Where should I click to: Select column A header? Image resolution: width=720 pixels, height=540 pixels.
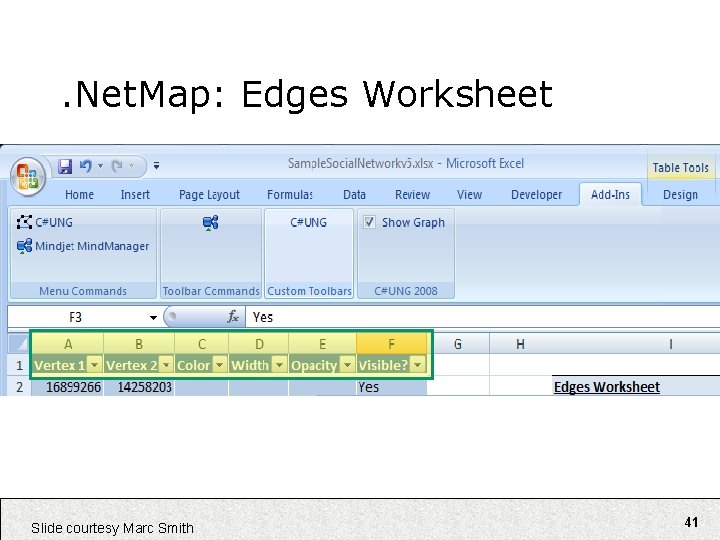[x=68, y=344]
